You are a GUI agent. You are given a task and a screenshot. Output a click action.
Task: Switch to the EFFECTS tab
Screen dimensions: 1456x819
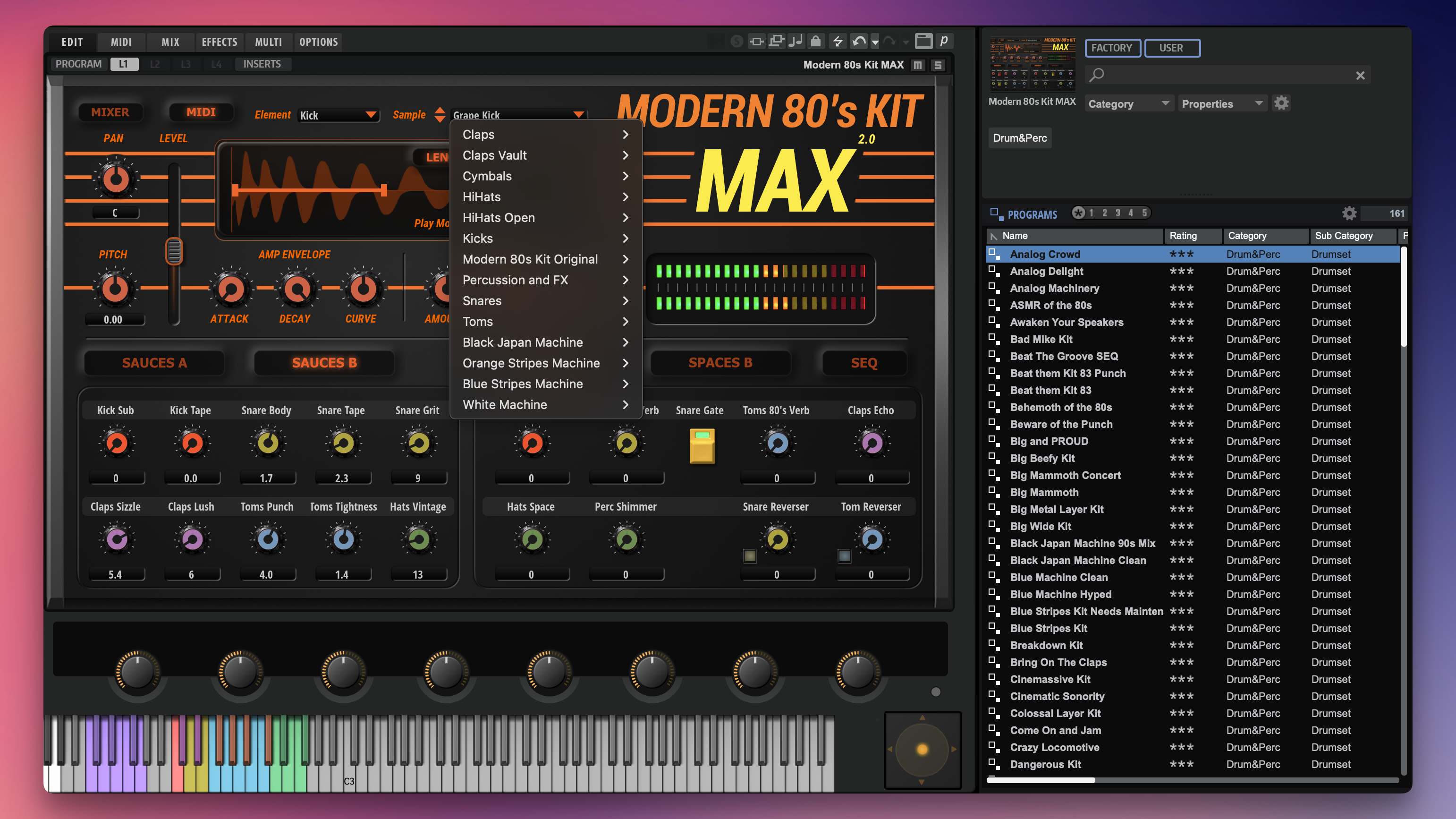pos(220,42)
